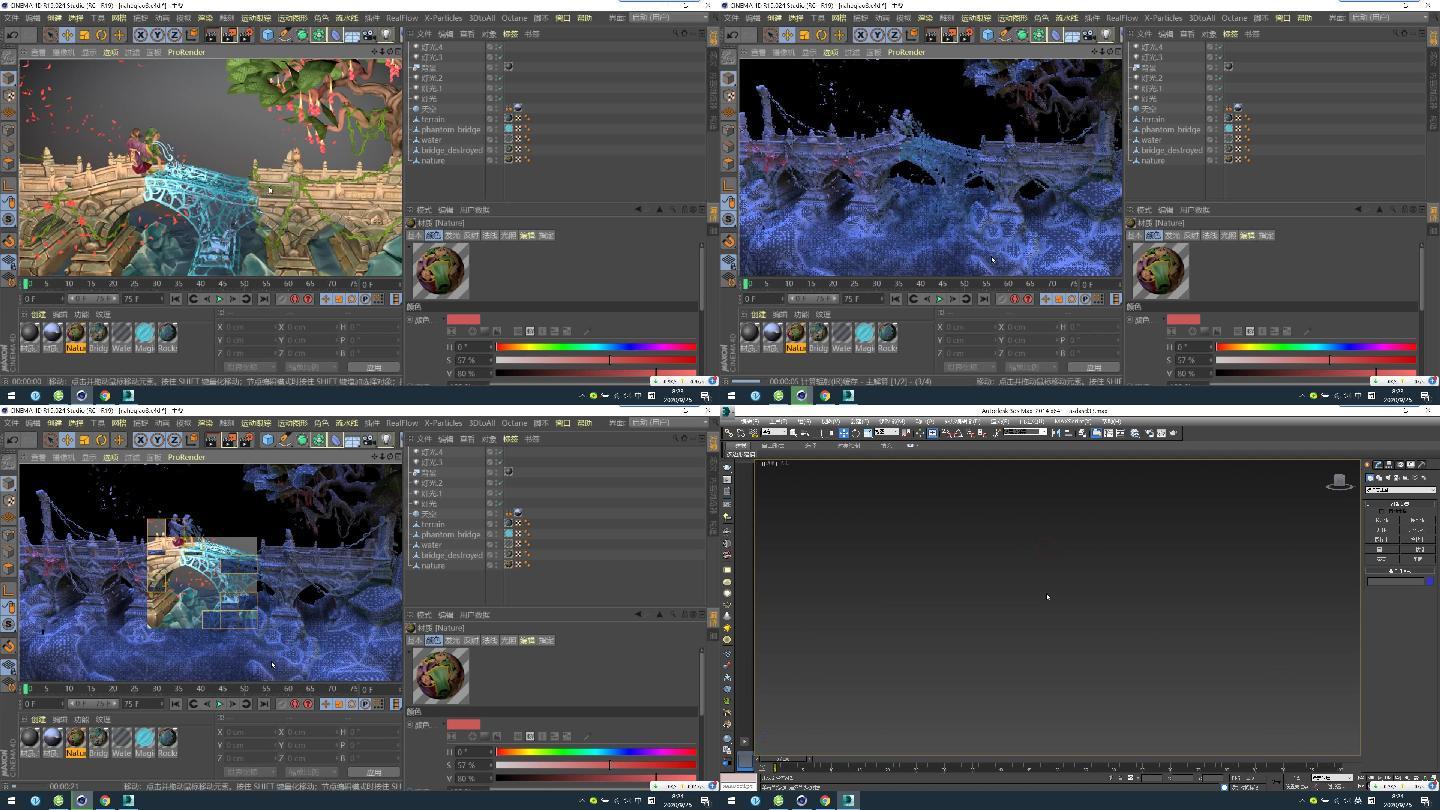Image resolution: width=1440 pixels, height=810 pixels.
Task: Open object-coordinates dropdown below position fields, top-left
Action: tap(249, 366)
